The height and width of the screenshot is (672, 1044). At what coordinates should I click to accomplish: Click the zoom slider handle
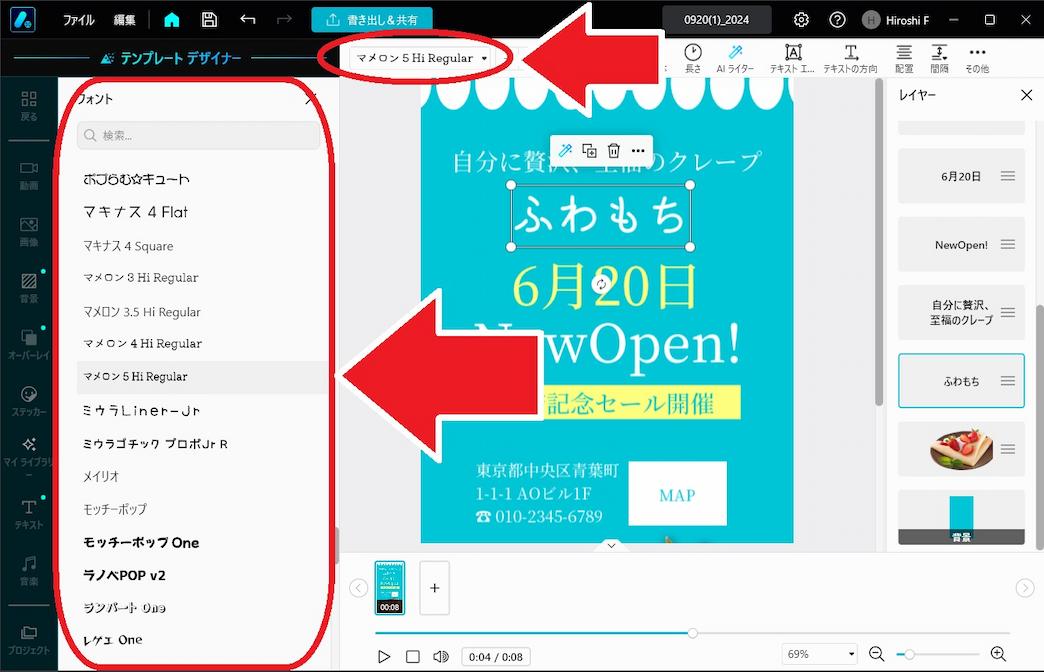pos(909,654)
